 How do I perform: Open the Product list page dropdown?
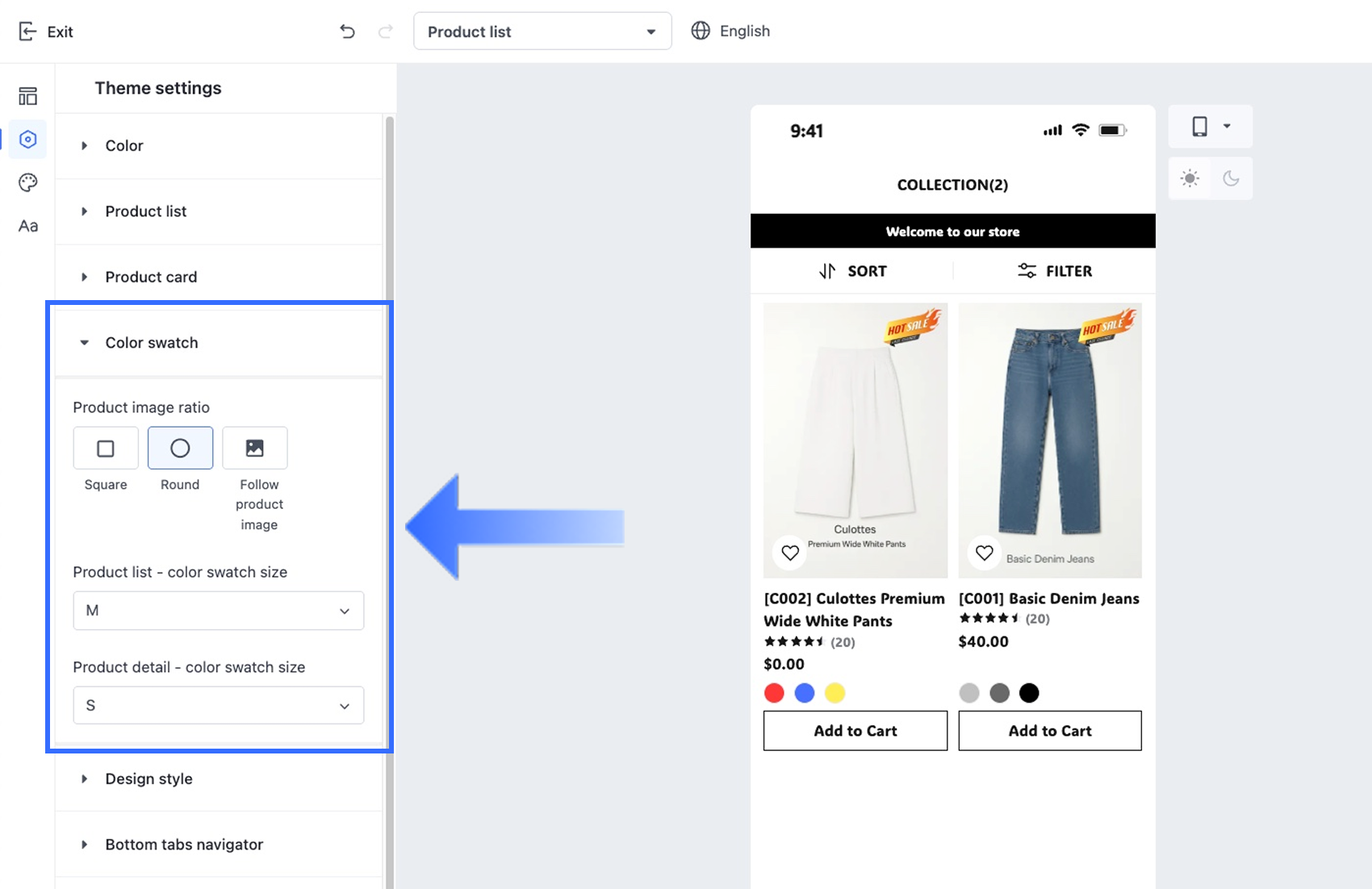[x=542, y=31]
